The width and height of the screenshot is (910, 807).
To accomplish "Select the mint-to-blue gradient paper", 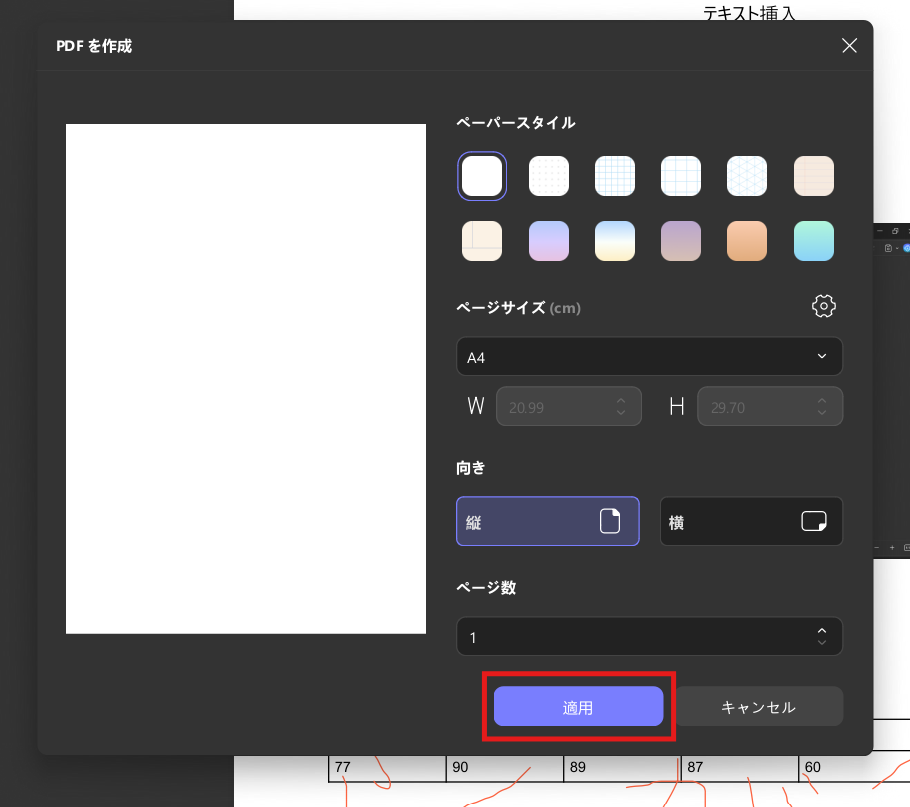I will [814, 241].
